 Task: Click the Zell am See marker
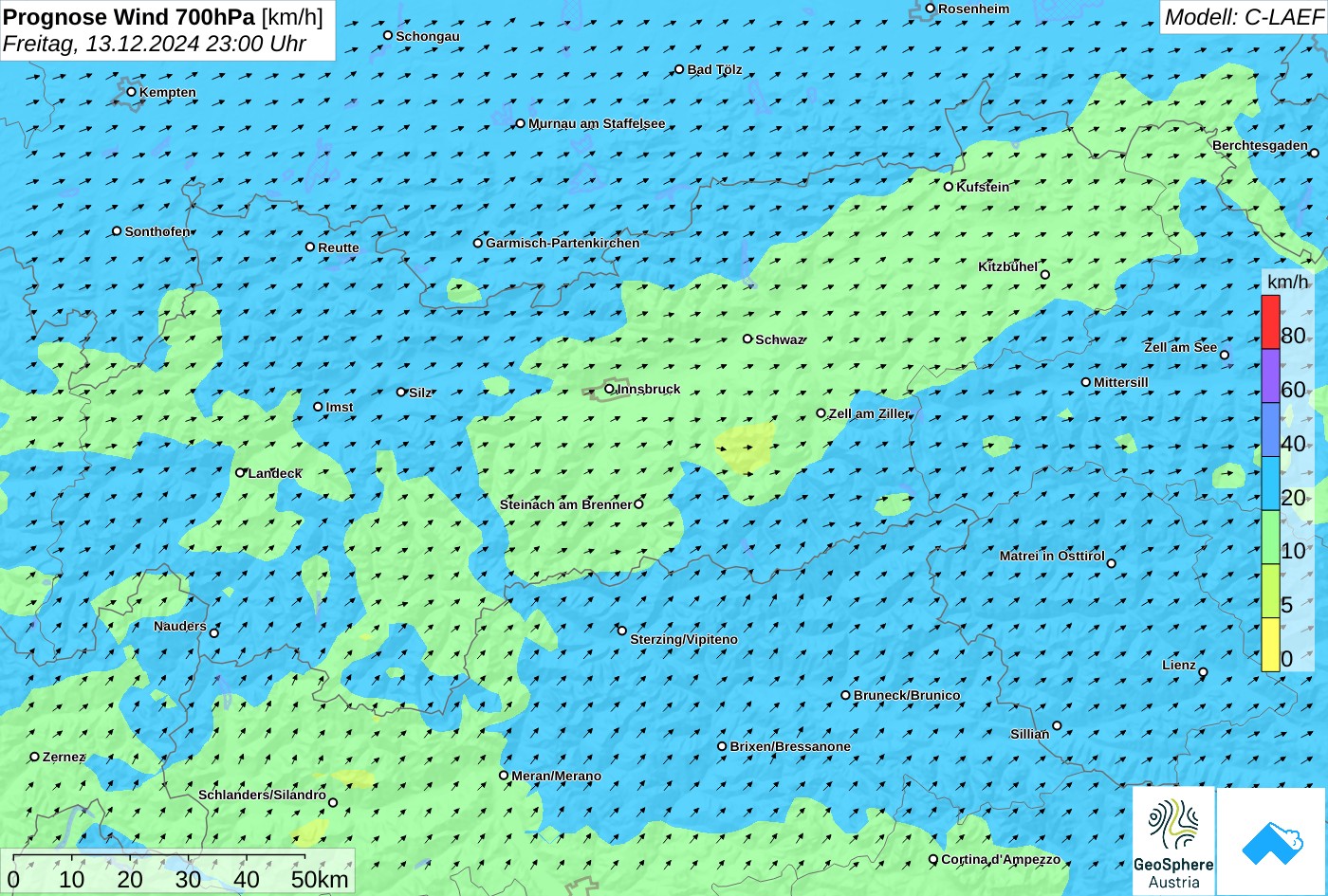click(x=1225, y=356)
